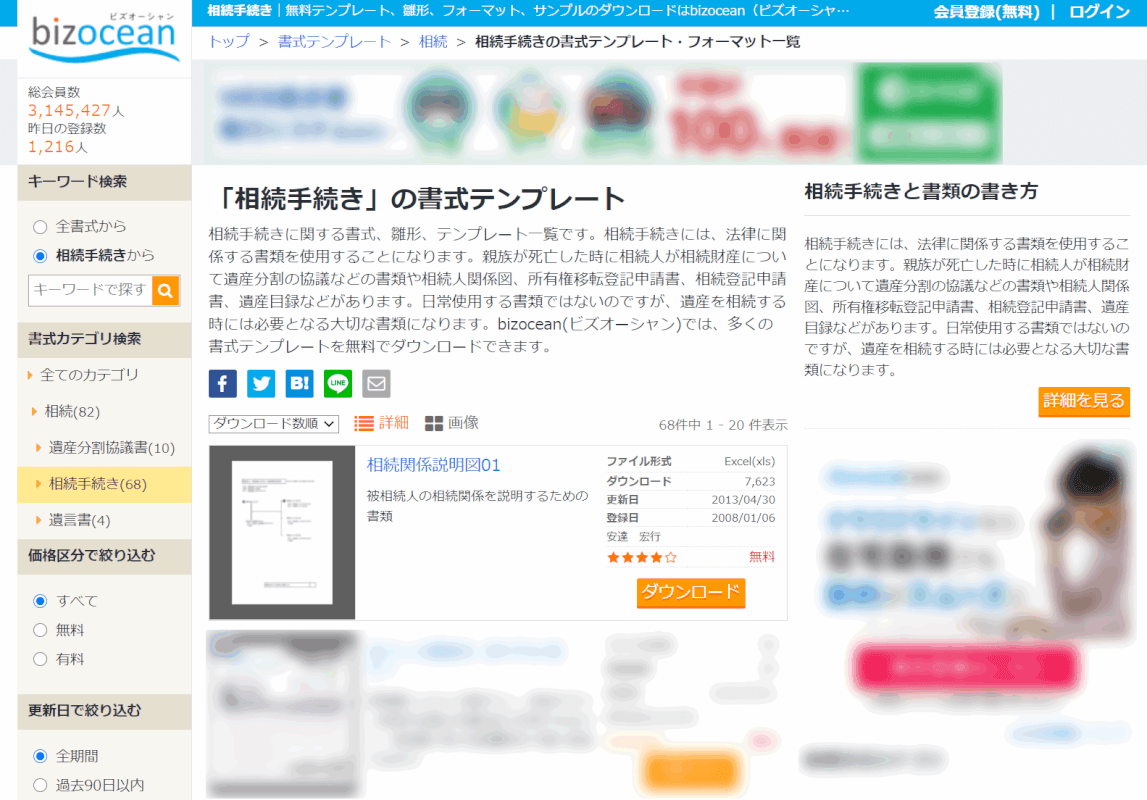The width and height of the screenshot is (1147, 800).
Task: Send page via email icon
Action: 376,383
